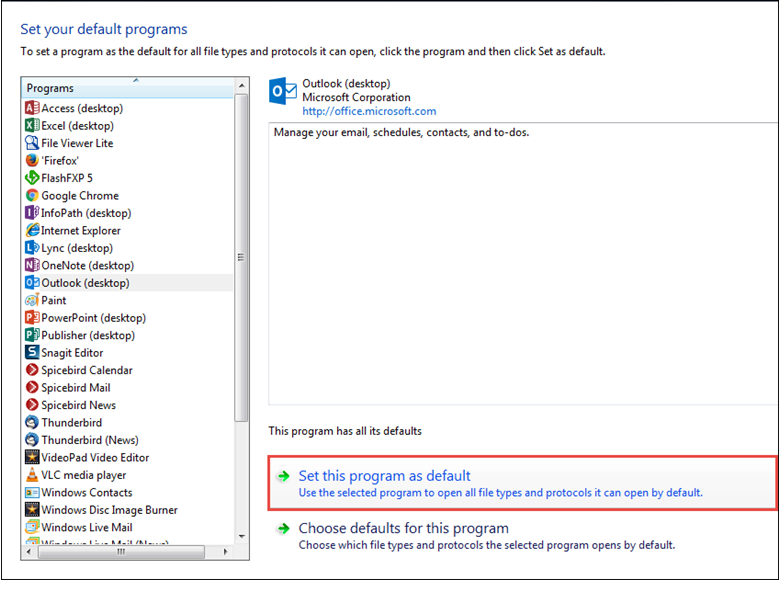The height and width of the screenshot is (595, 781).
Task: Sort list via the Programs column header
Action: point(128,88)
